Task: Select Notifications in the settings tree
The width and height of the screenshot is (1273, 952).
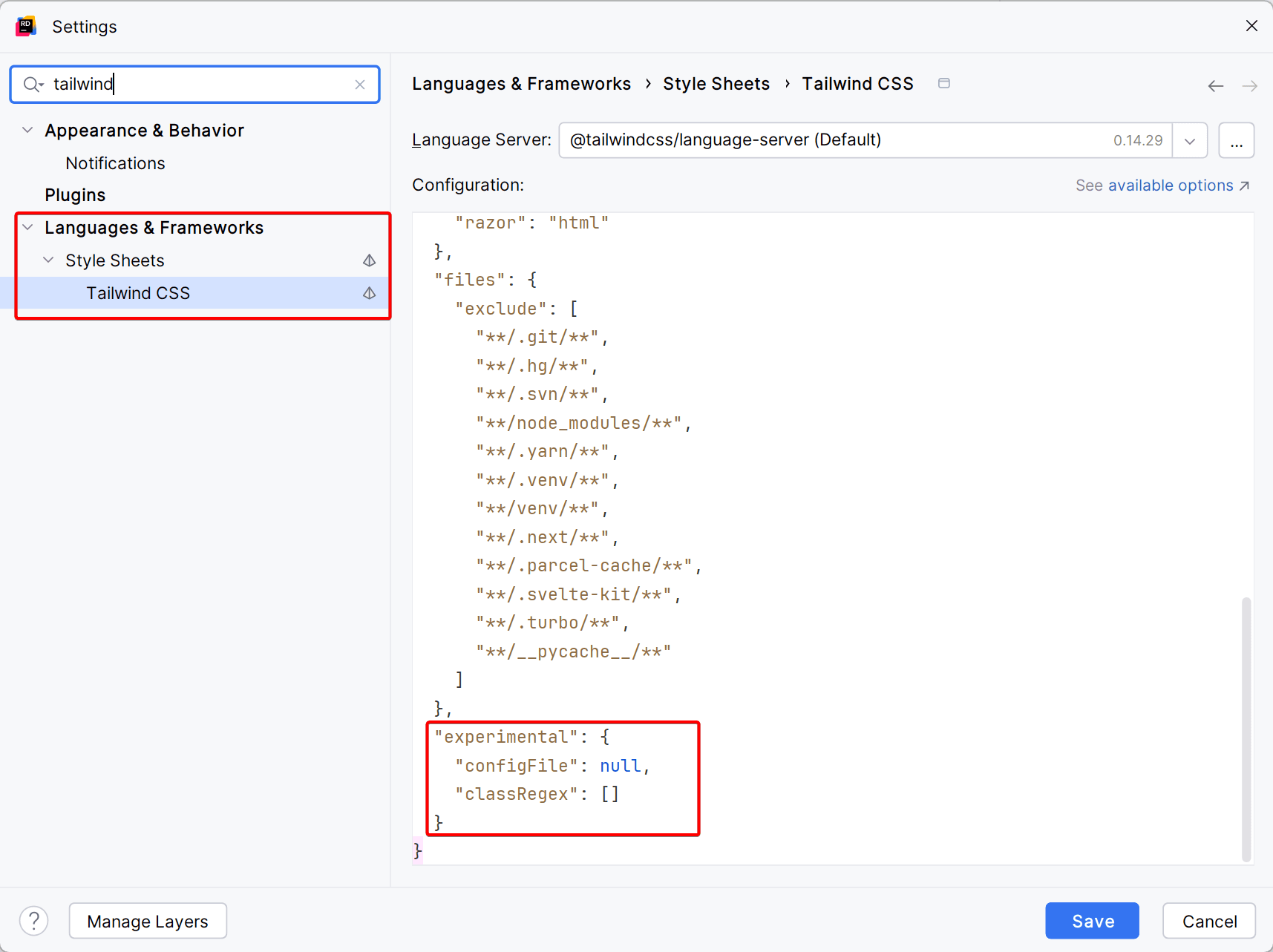Action: [115, 163]
